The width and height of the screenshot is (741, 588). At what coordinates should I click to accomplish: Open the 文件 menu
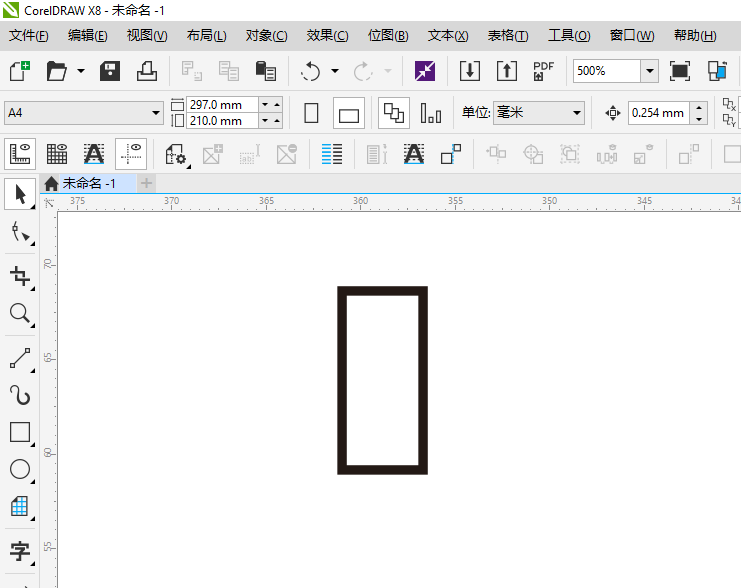pyautogui.click(x=29, y=36)
